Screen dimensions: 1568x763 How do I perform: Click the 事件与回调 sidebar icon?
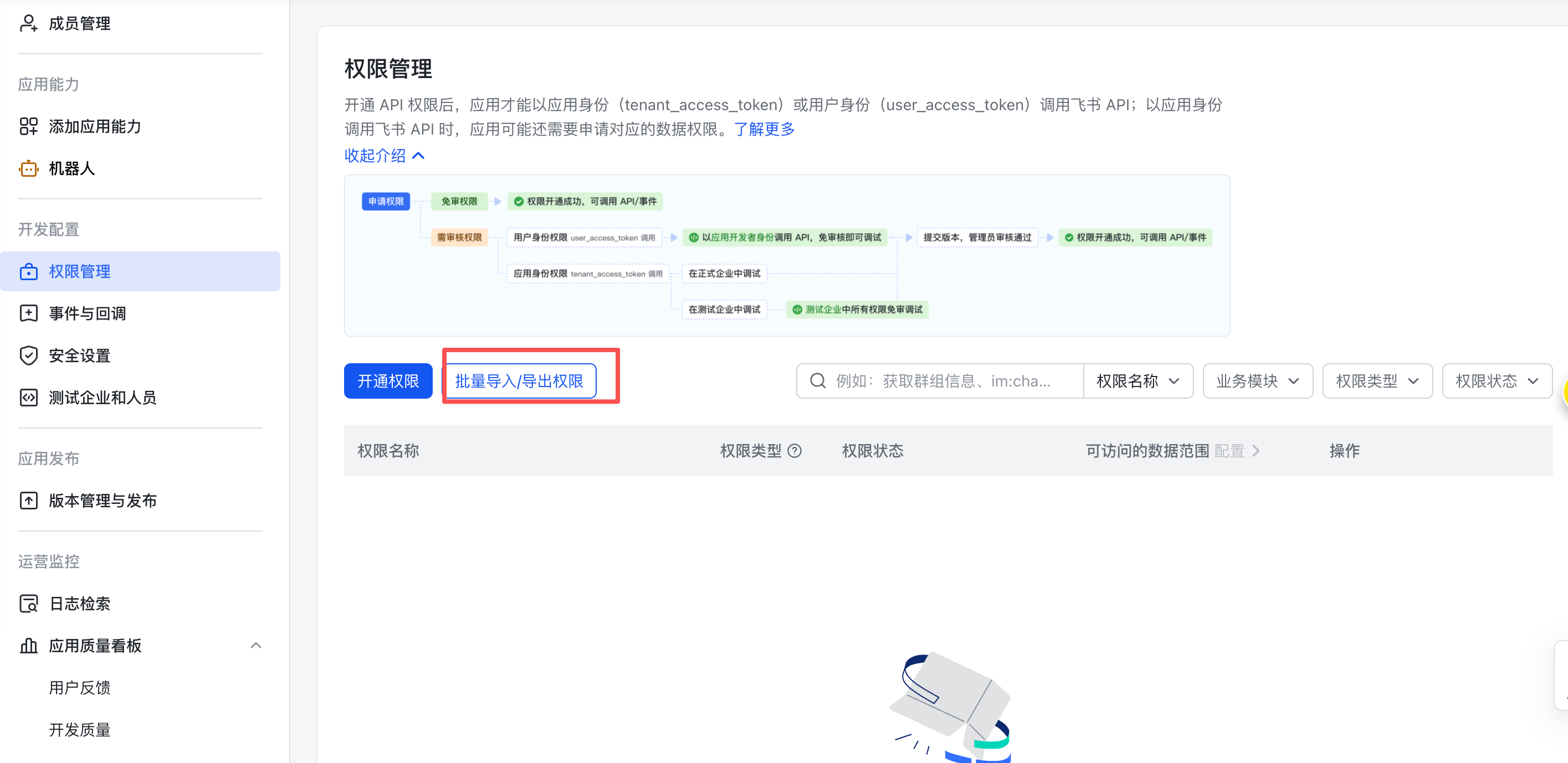[x=28, y=313]
